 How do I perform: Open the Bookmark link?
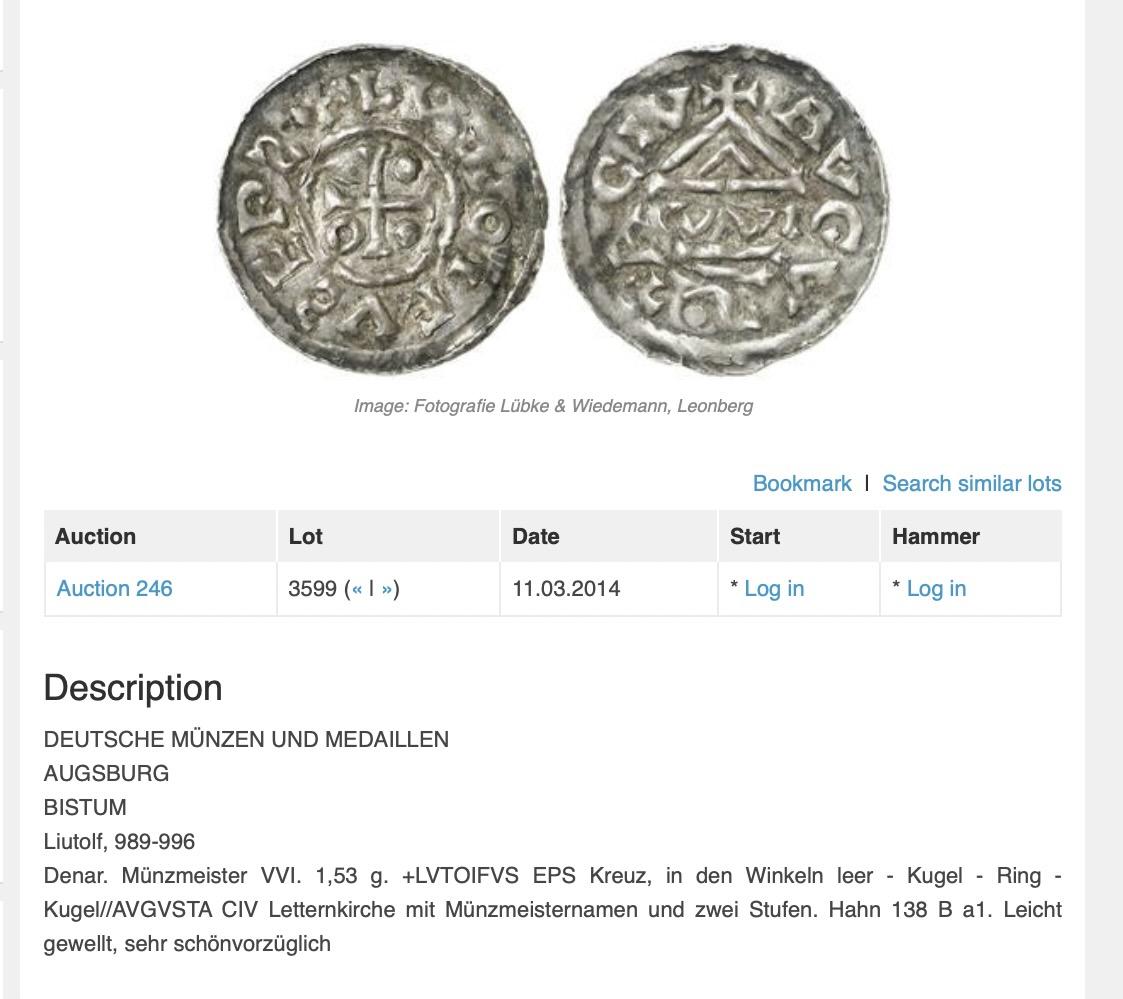801,483
